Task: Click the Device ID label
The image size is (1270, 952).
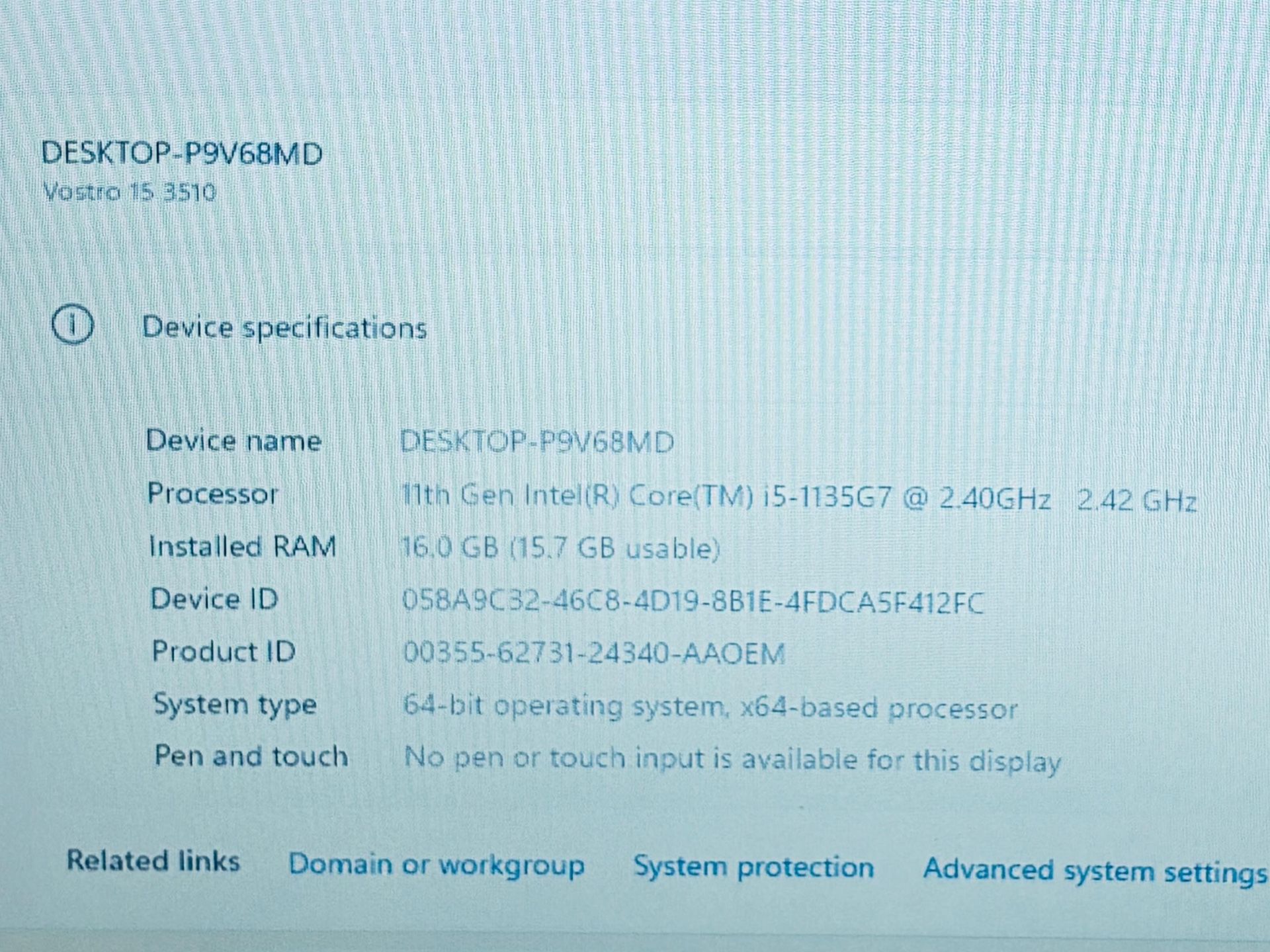Action: tap(214, 599)
